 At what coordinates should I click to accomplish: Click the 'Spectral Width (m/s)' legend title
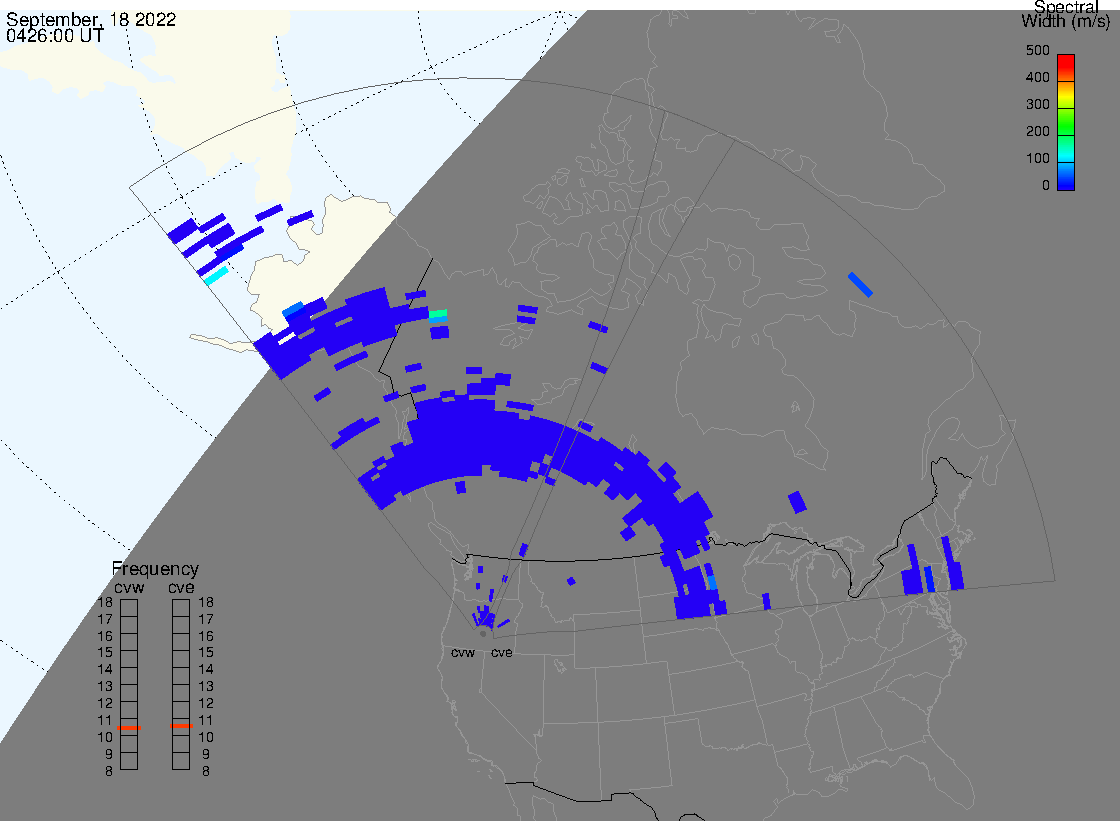coord(1066,14)
